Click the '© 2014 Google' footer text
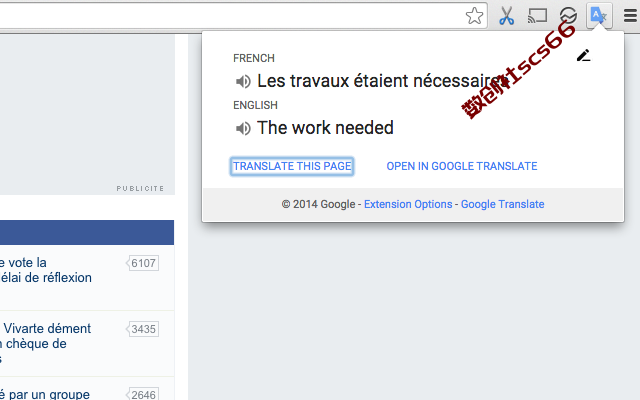Viewport: 640px width, 400px height. pyautogui.click(x=318, y=204)
